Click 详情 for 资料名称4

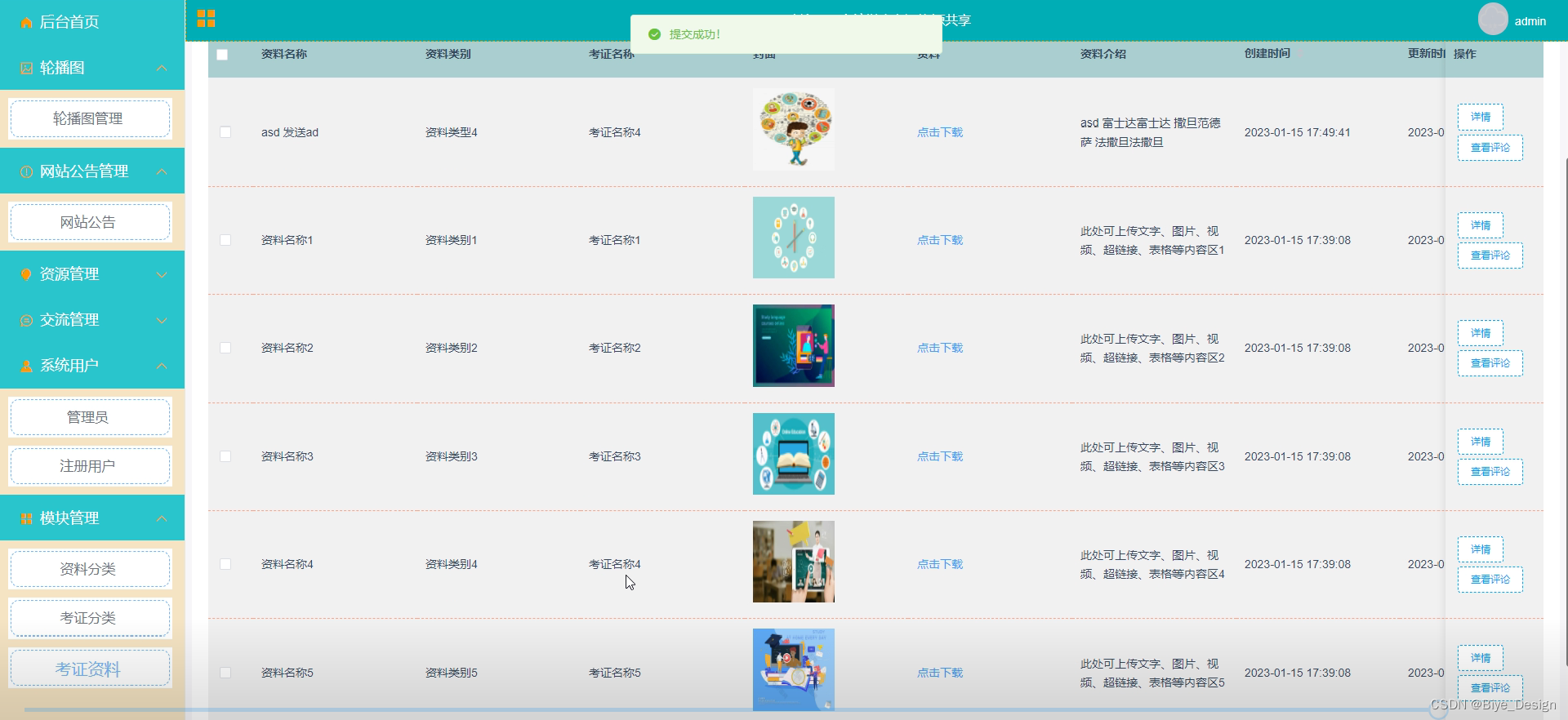click(x=1480, y=549)
